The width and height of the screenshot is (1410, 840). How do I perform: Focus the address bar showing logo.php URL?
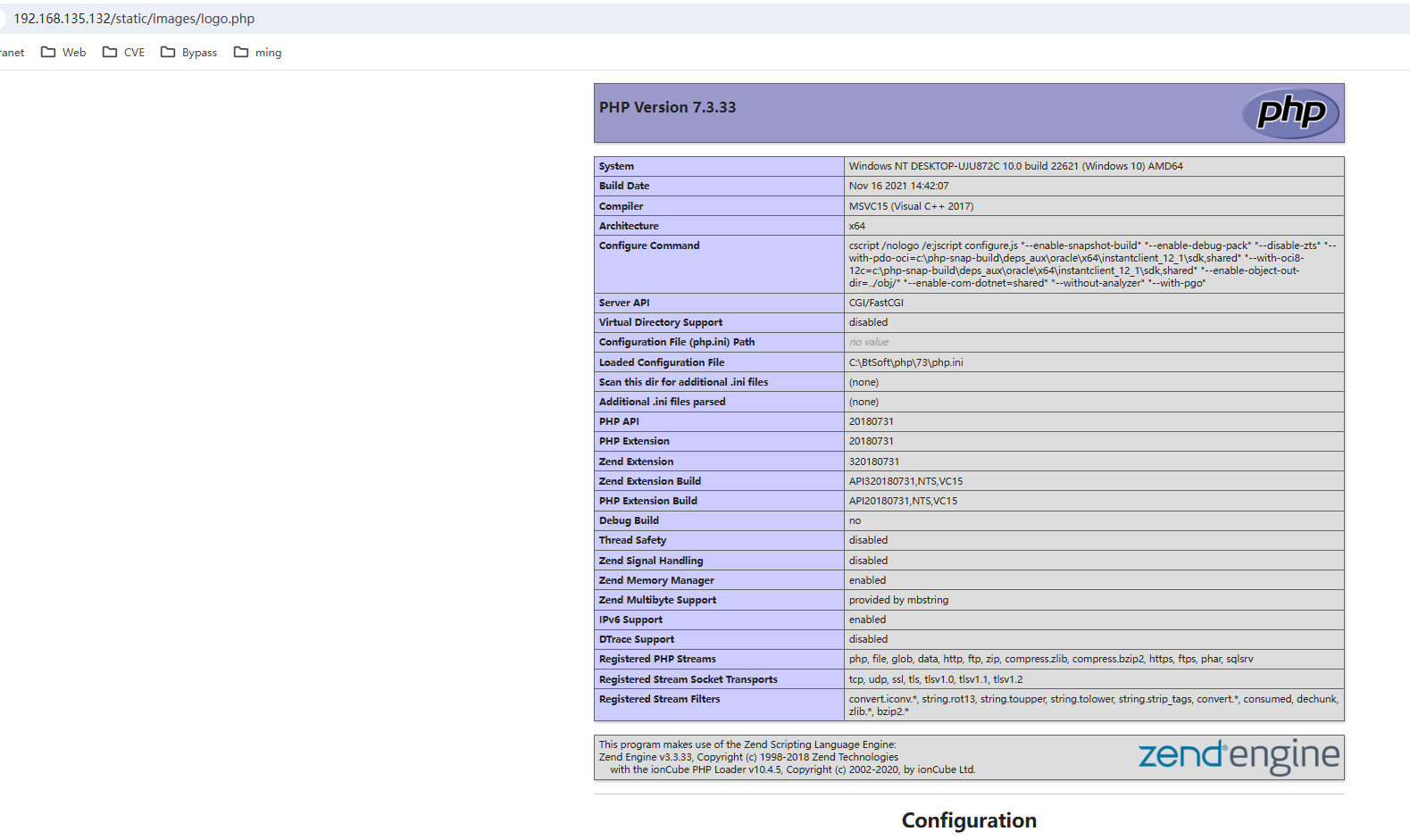coord(134,19)
